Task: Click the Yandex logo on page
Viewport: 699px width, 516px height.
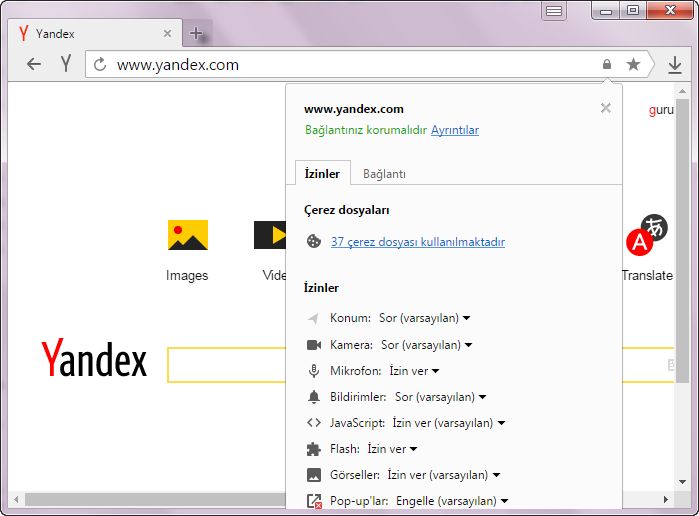Action: [94, 358]
